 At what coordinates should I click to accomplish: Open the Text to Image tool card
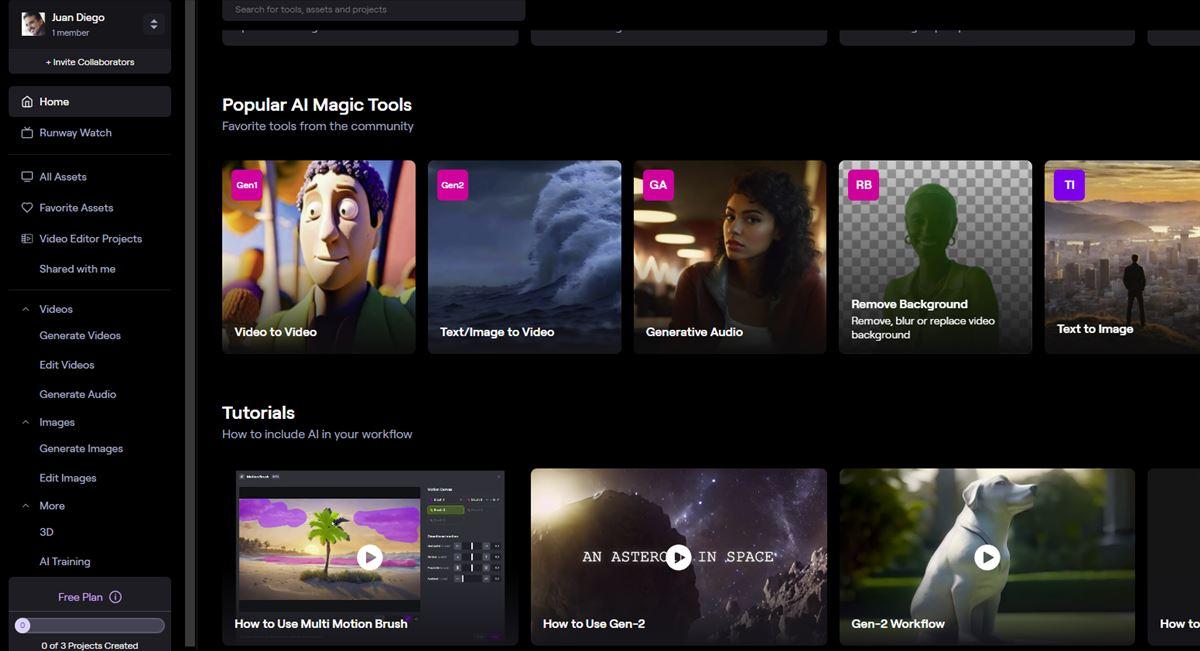coord(1122,257)
